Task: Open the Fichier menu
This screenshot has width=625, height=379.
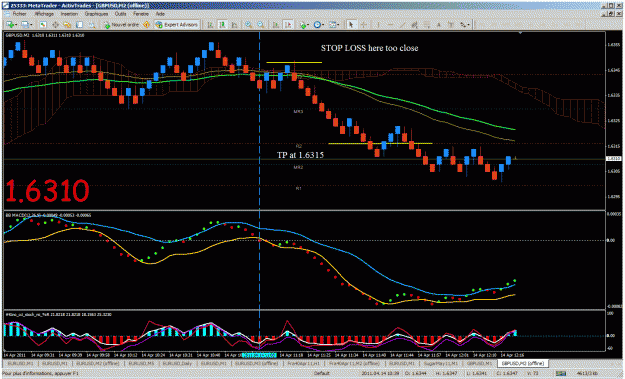Action: tap(19, 14)
